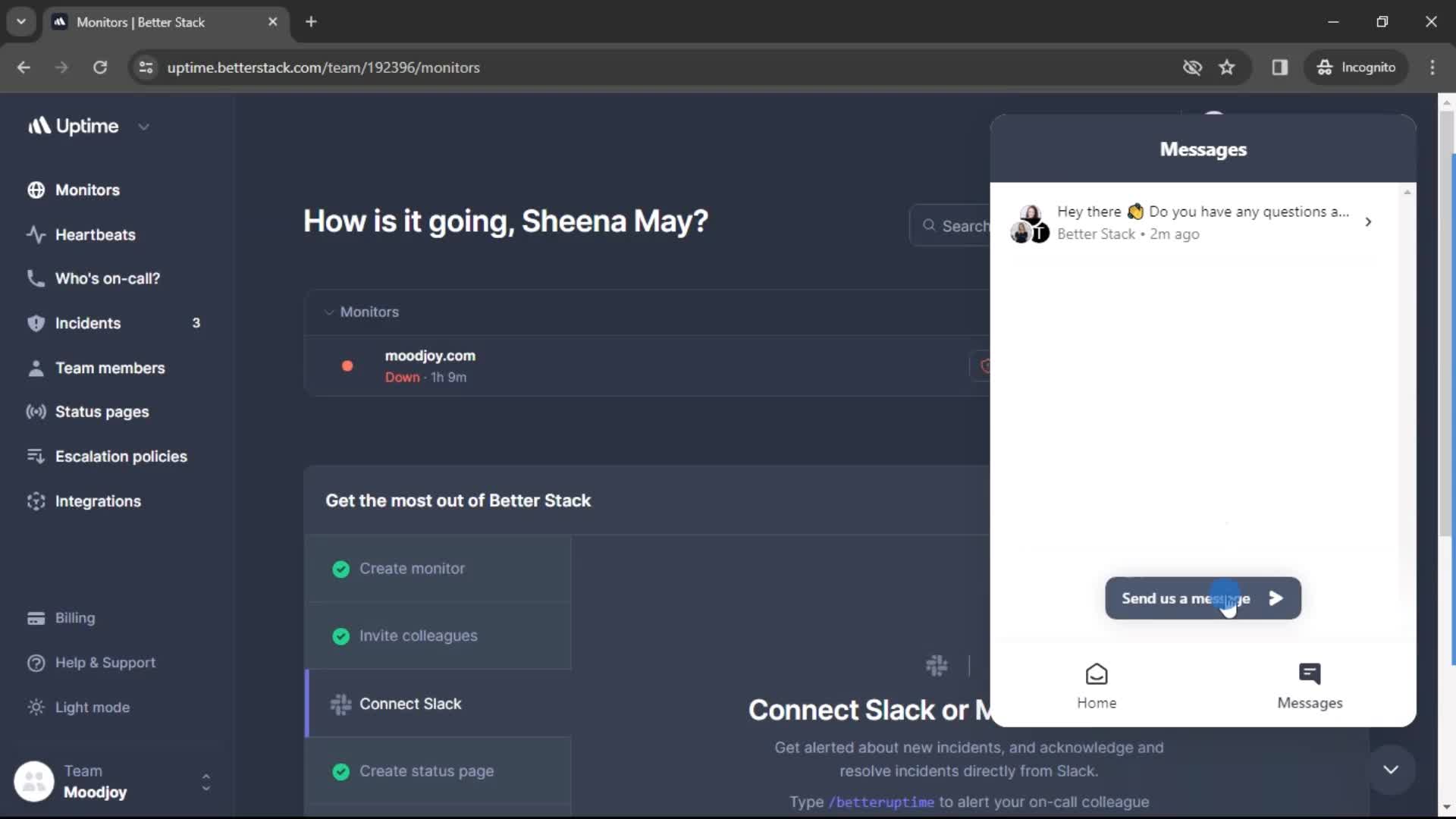Image resolution: width=1456 pixels, height=819 pixels.
Task: Open the Incidents section
Action: coord(88,323)
